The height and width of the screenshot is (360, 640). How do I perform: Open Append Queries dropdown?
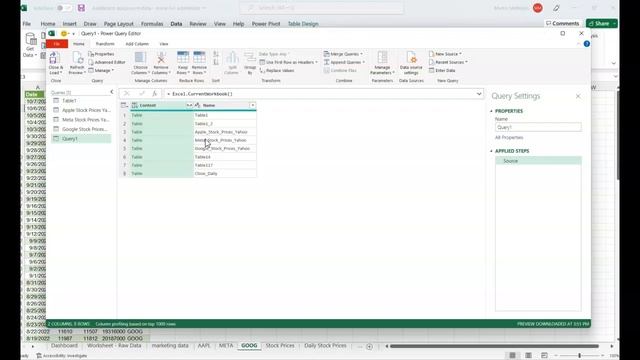(344, 62)
